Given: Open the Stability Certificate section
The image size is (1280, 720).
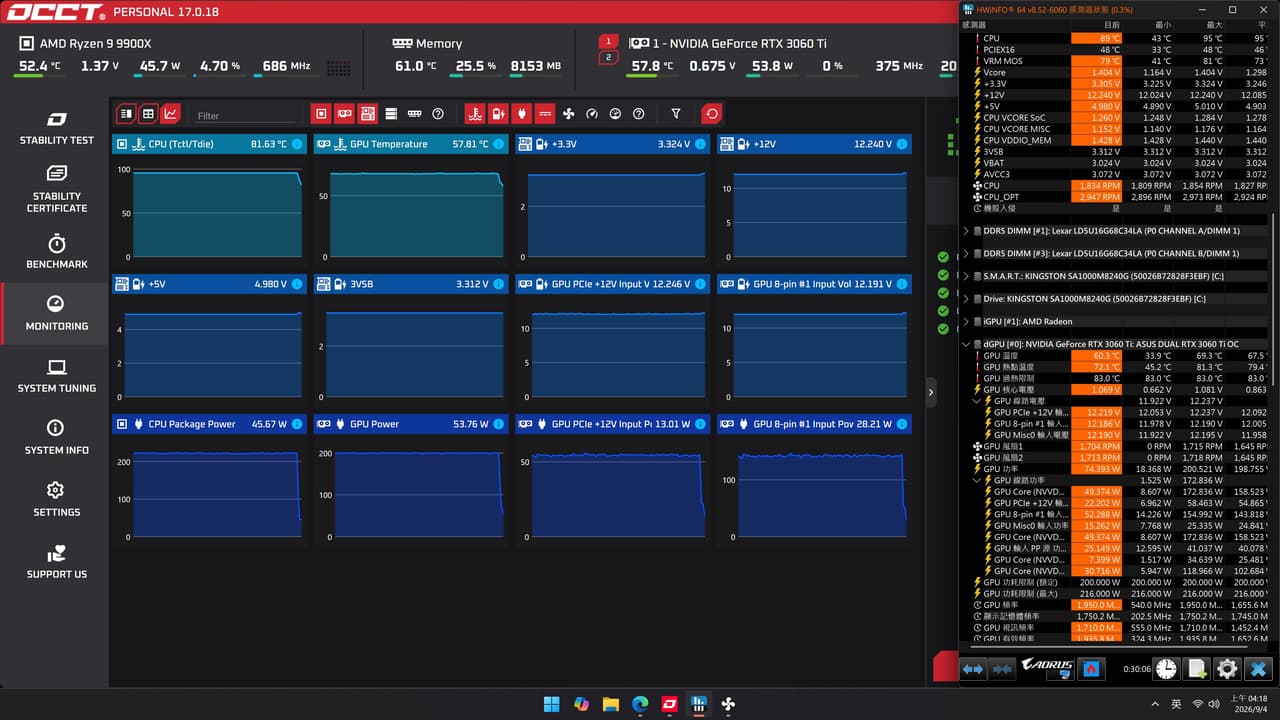Looking at the screenshot, I should [56, 189].
